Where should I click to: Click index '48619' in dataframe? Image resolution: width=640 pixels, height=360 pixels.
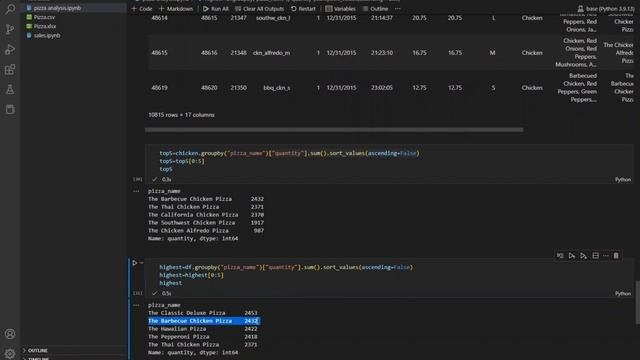tap(159, 88)
